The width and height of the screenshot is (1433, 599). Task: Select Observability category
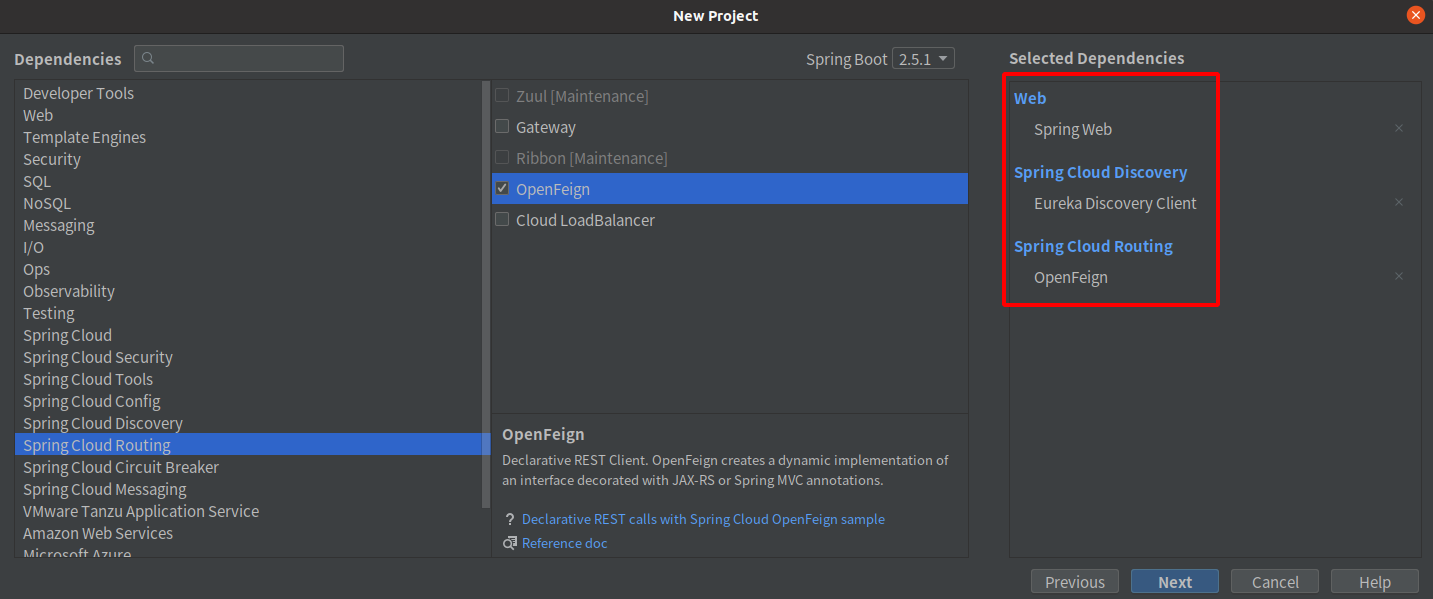click(248, 291)
